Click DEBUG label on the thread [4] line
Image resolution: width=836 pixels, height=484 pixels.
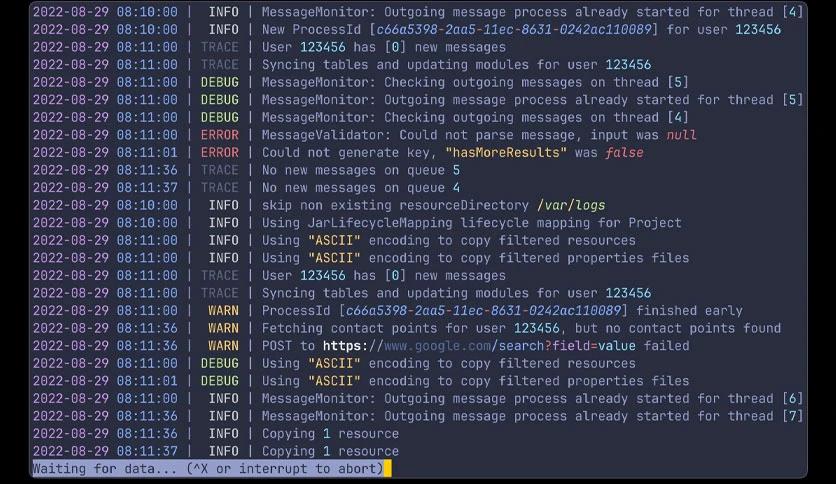point(220,117)
